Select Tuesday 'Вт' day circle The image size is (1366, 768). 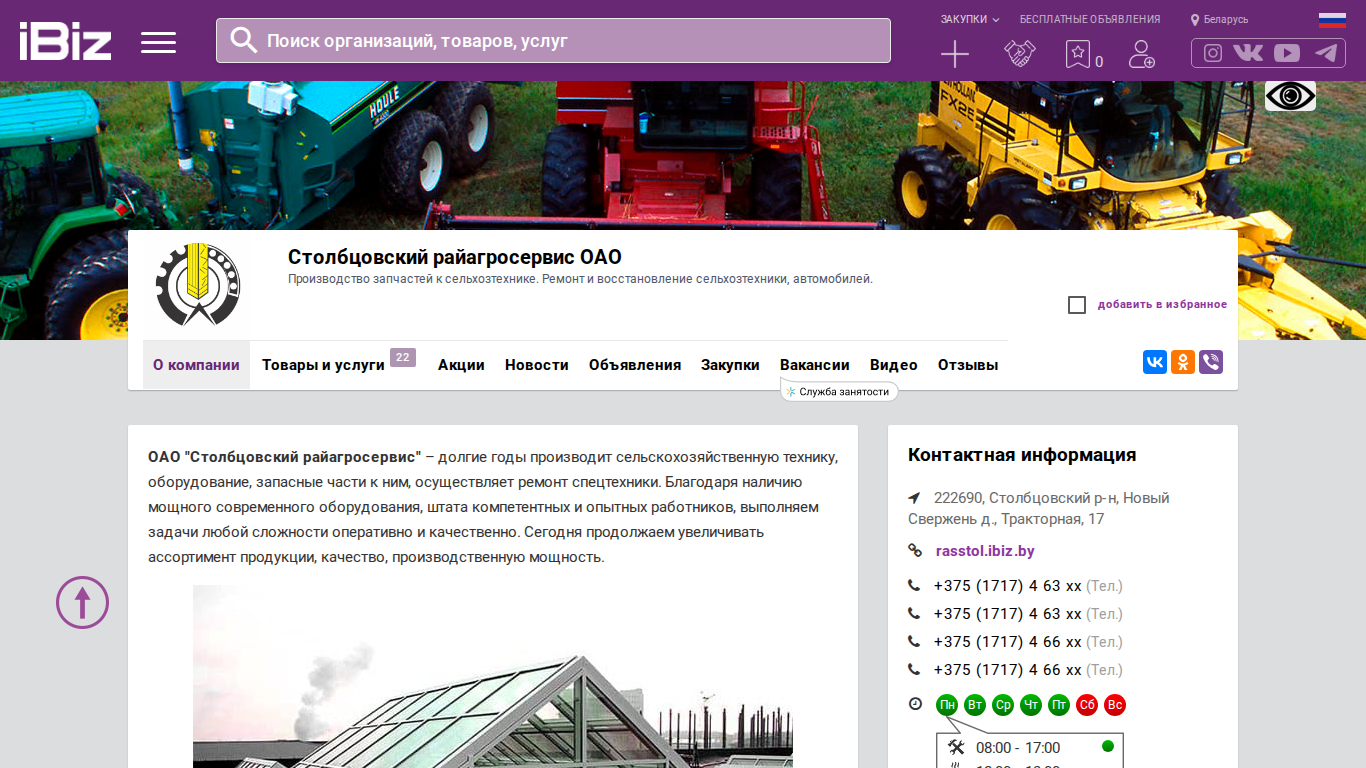coord(975,705)
